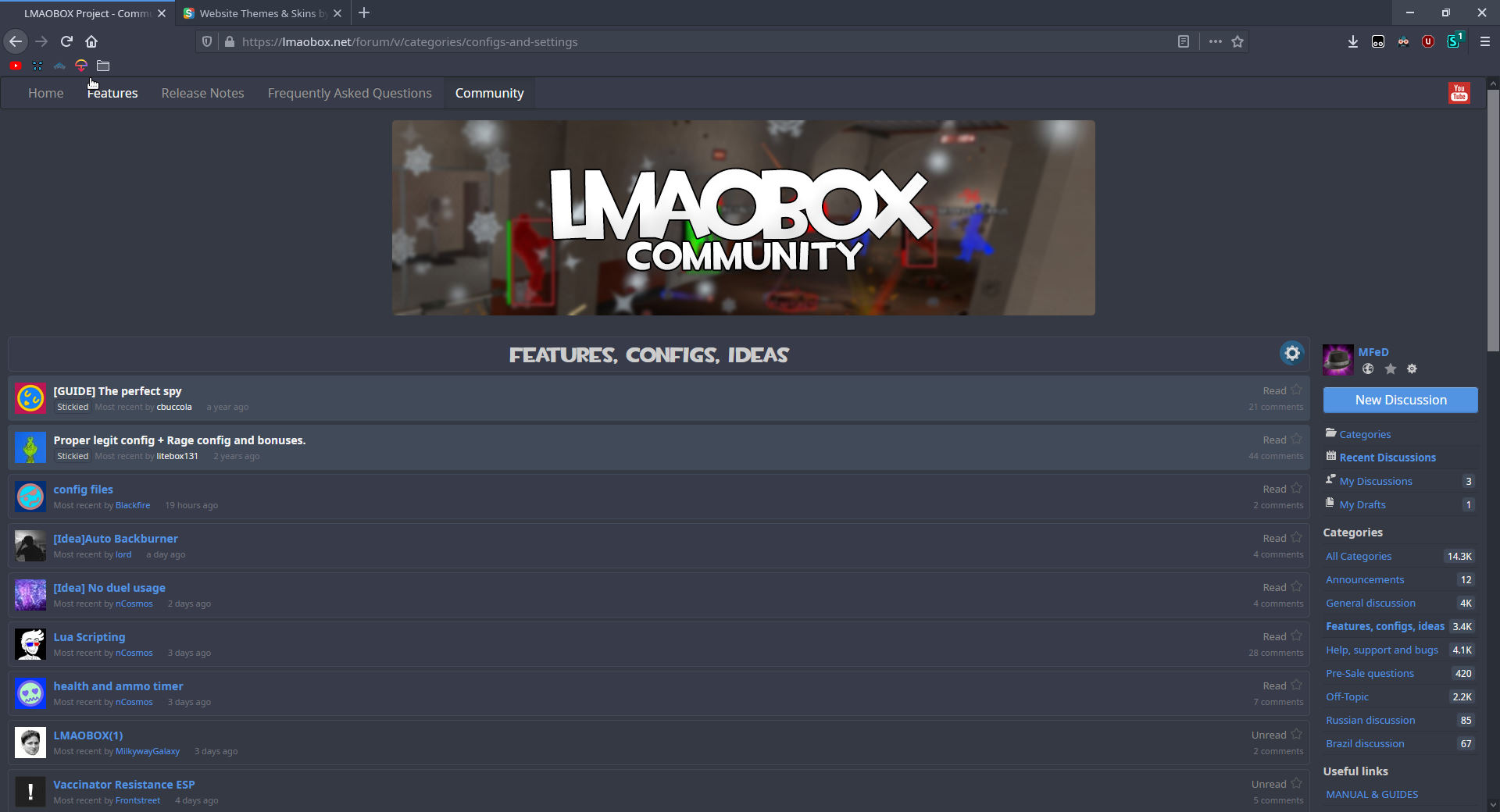Toggle star on health and ammo timer
The image size is (1500, 812).
(1296, 685)
